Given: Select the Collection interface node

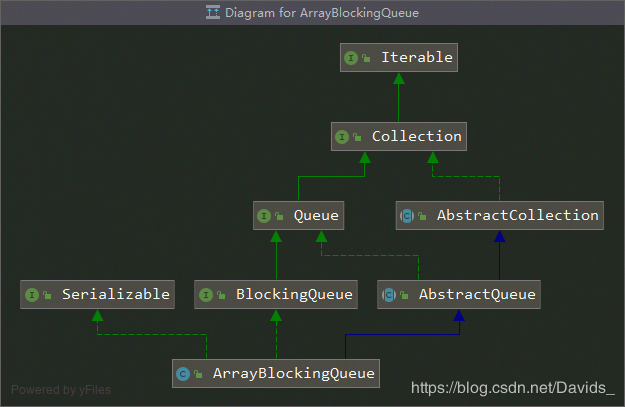Looking at the screenshot, I should point(399,136).
